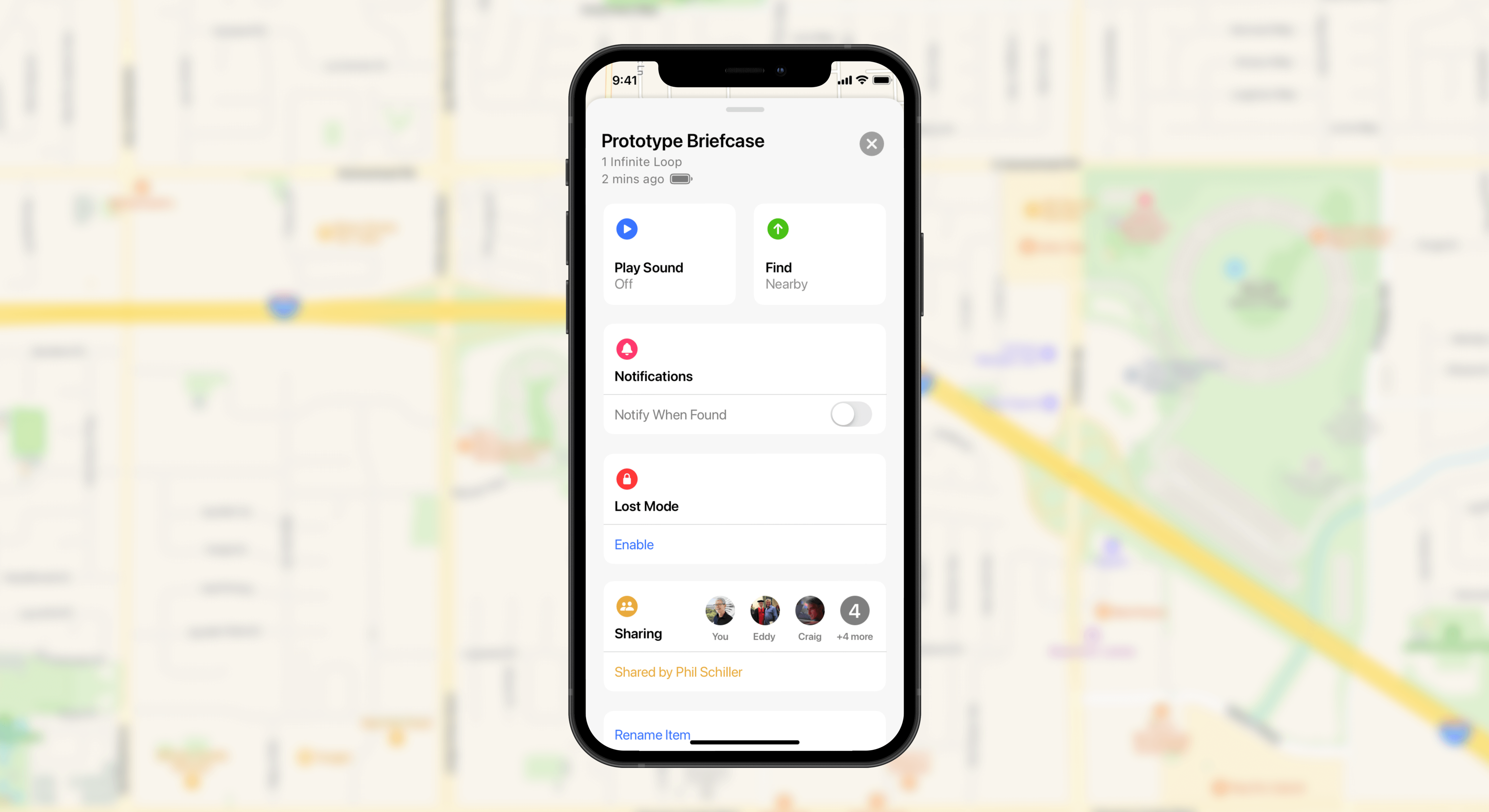Tap the Play Sound icon
This screenshot has width=1489, height=812.
pyautogui.click(x=627, y=229)
